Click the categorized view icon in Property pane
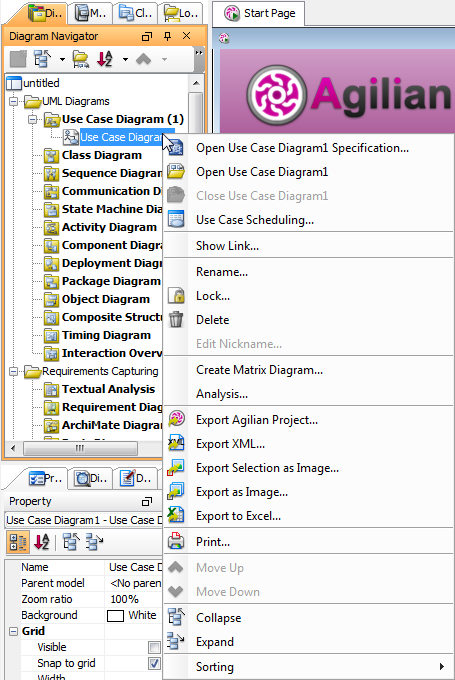The height and width of the screenshot is (680, 455). [18, 542]
